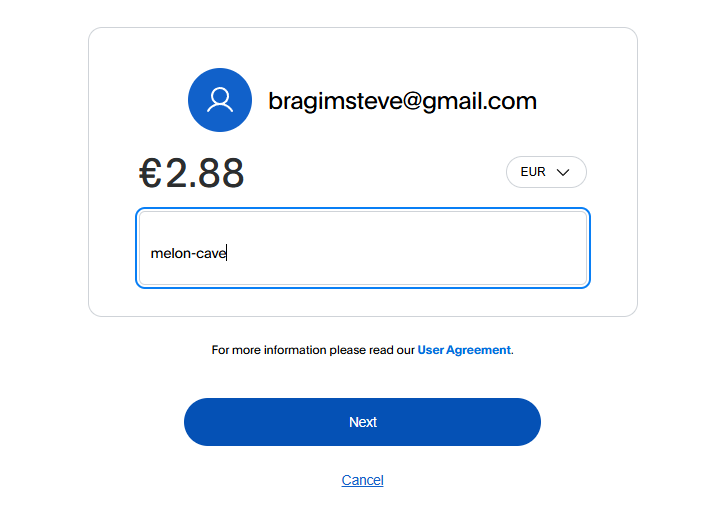Click the blue user avatar icon
This screenshot has width=712, height=525.
click(x=220, y=100)
